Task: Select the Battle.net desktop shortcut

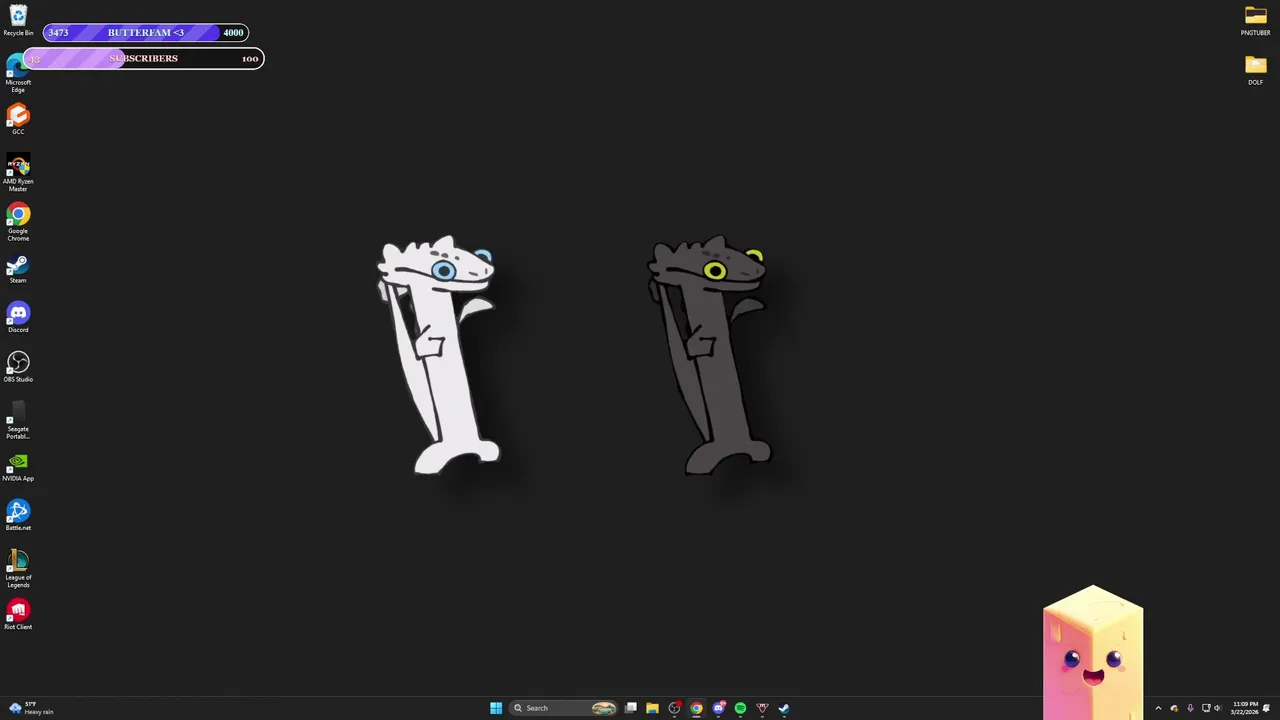Action: click(x=18, y=515)
